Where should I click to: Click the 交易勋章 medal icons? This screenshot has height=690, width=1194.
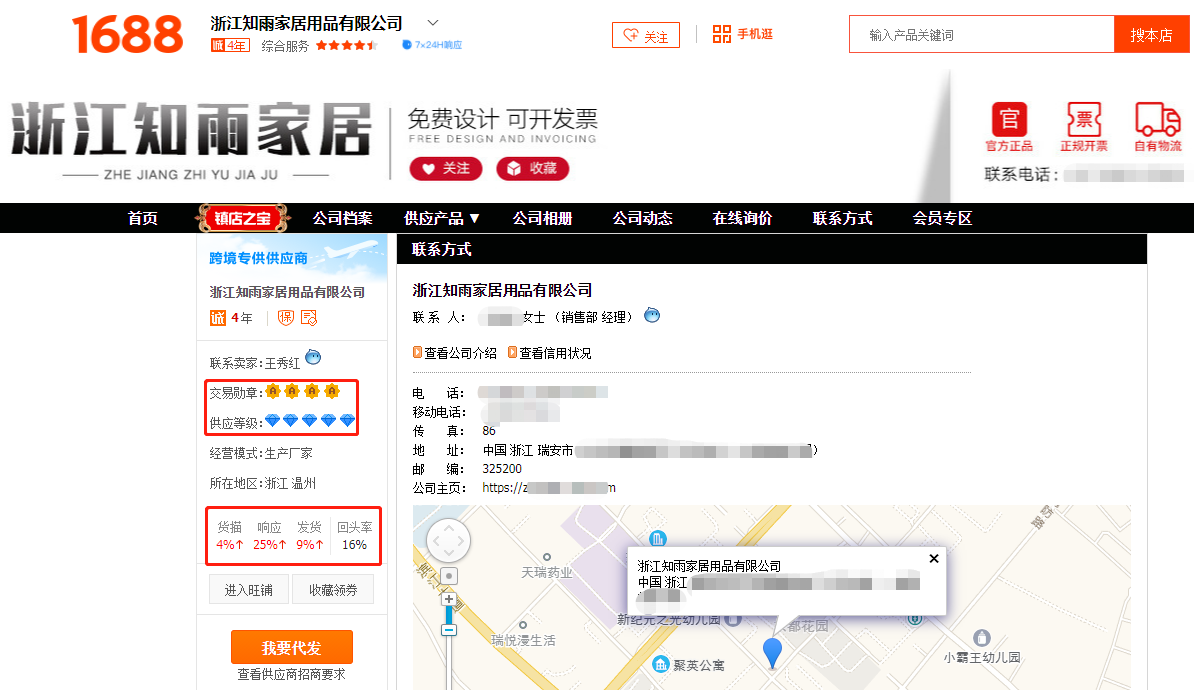[x=302, y=391]
